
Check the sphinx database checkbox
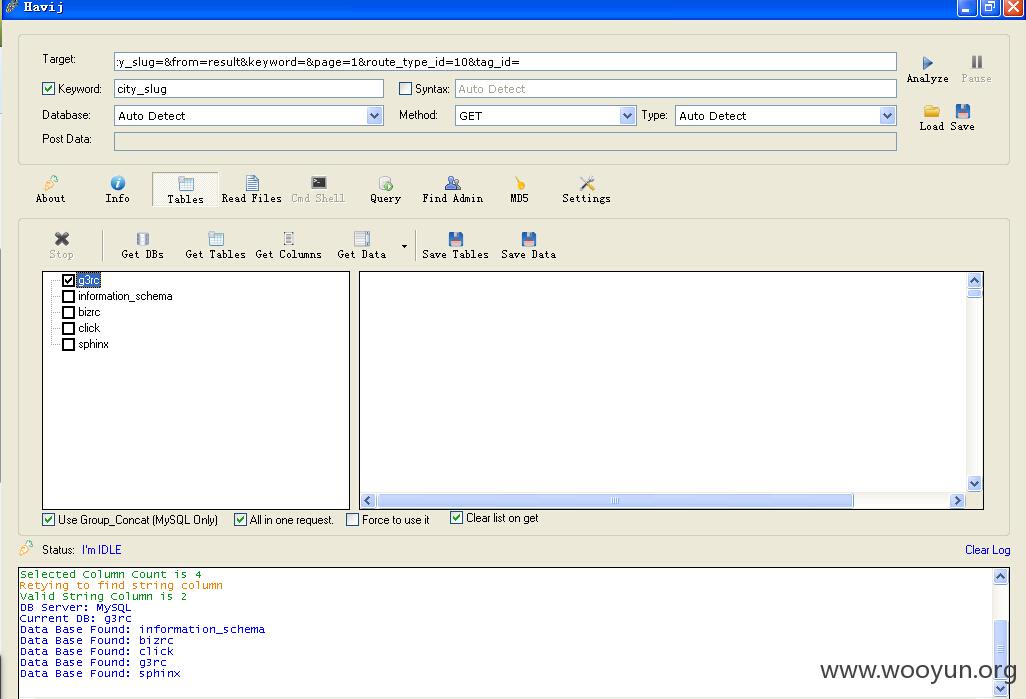tap(68, 344)
